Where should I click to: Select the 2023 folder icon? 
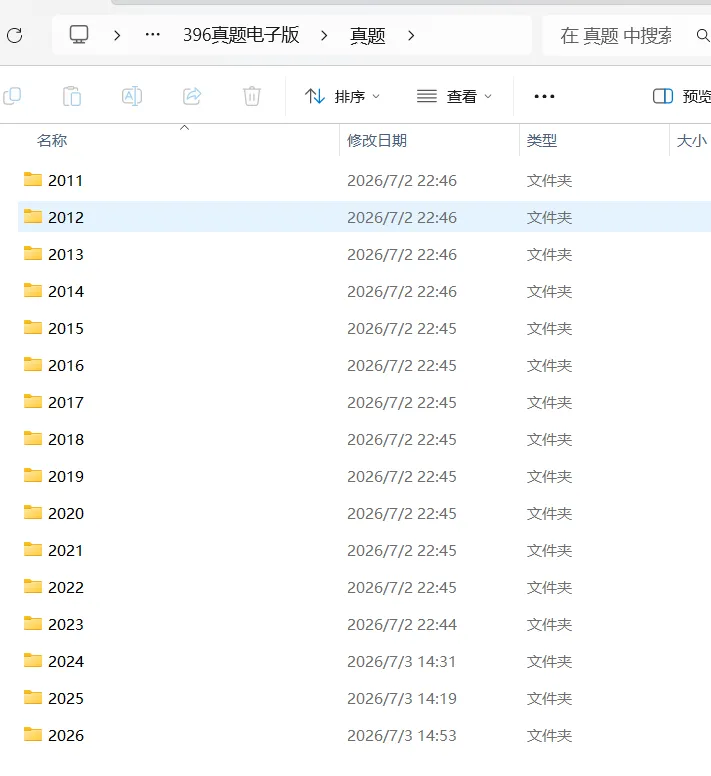[33, 623]
